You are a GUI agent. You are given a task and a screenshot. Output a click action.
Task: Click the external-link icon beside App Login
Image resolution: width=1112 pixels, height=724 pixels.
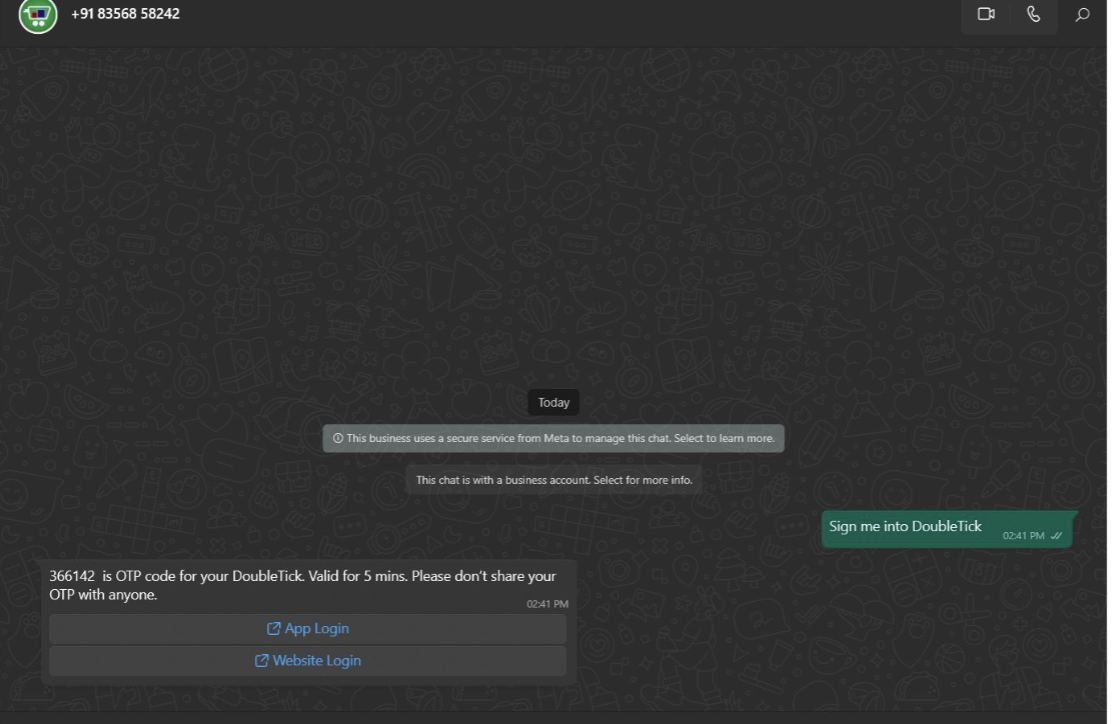[x=273, y=629]
